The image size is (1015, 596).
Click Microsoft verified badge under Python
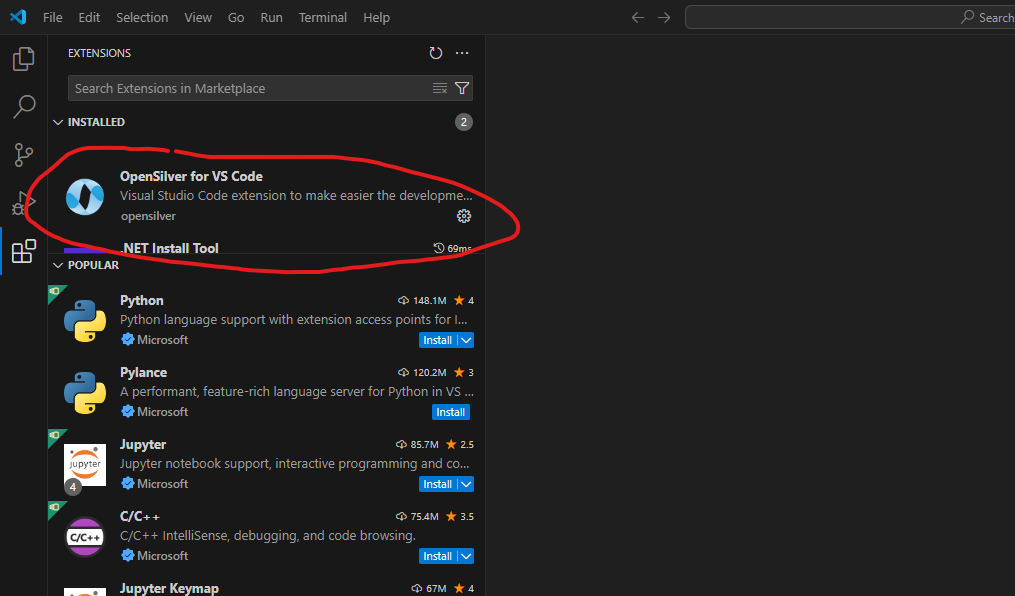click(x=128, y=340)
